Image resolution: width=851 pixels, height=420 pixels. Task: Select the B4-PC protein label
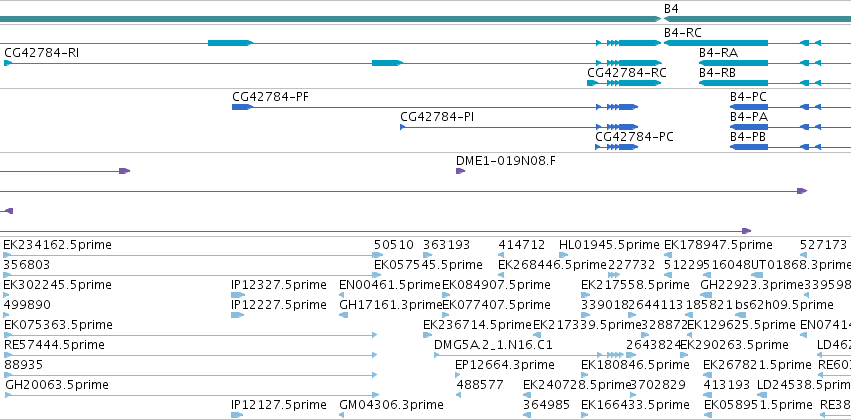748,97
